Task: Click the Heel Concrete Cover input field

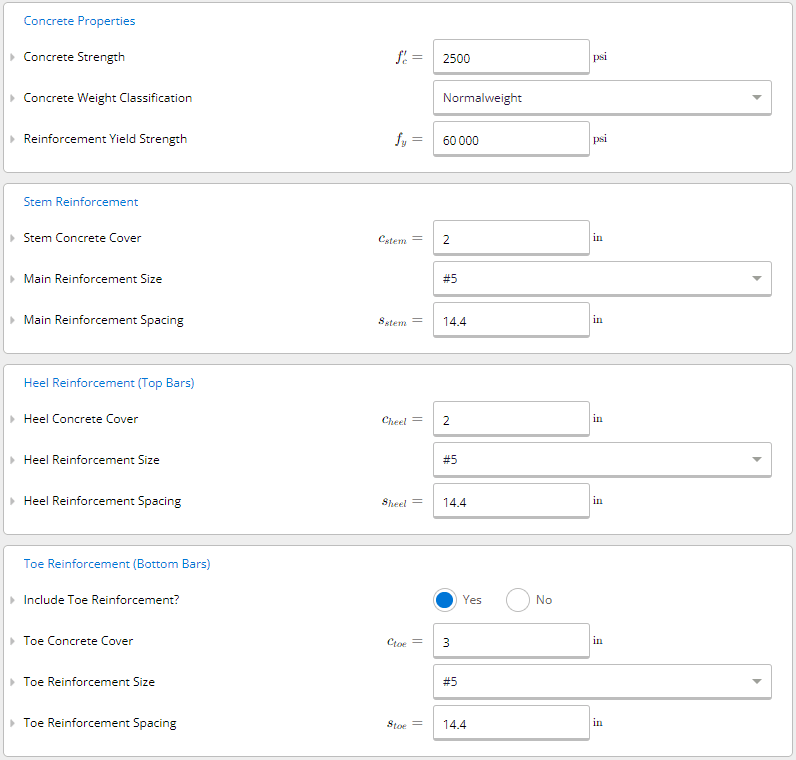Action: [x=510, y=420]
